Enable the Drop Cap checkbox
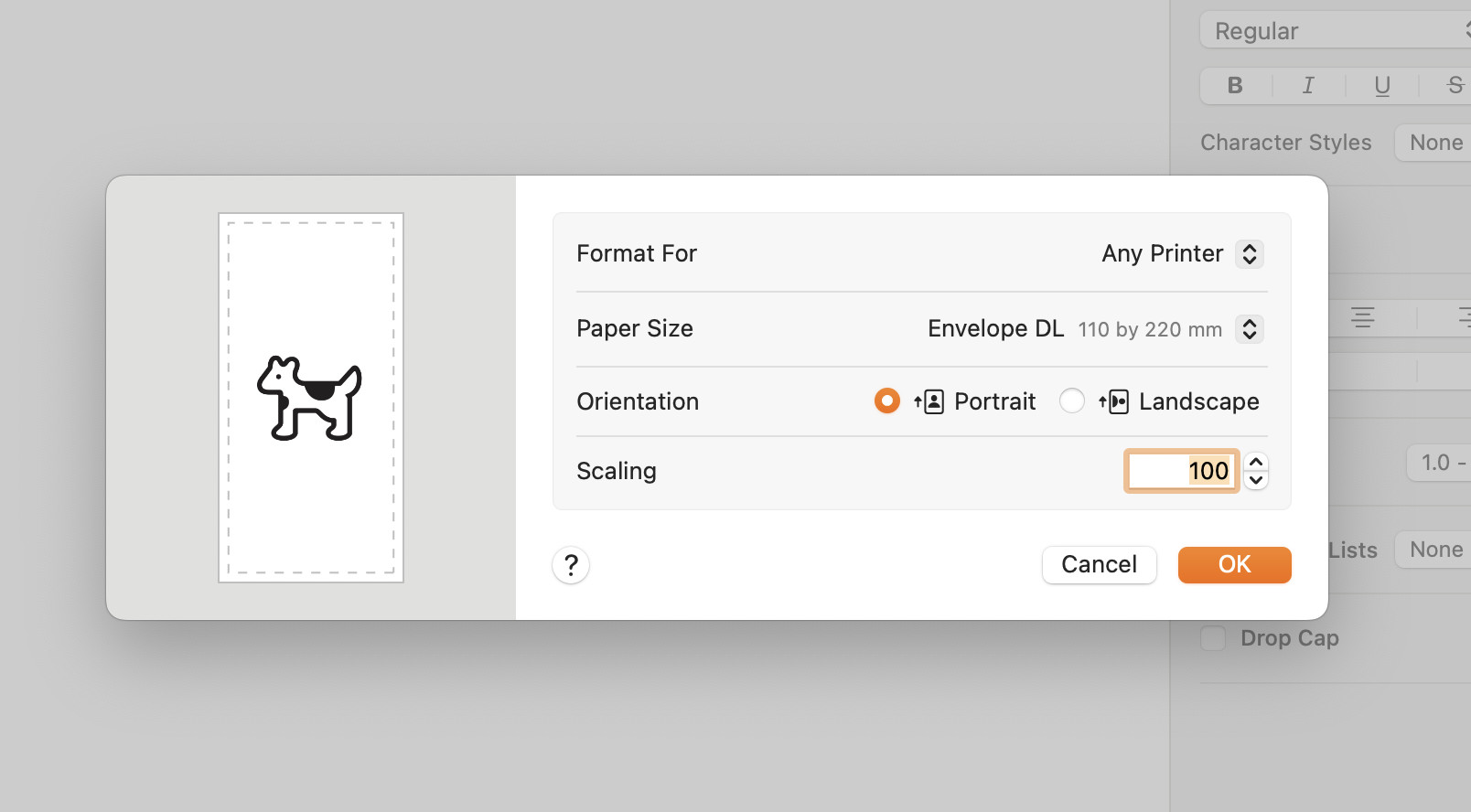The height and width of the screenshot is (812, 1471). (1212, 638)
